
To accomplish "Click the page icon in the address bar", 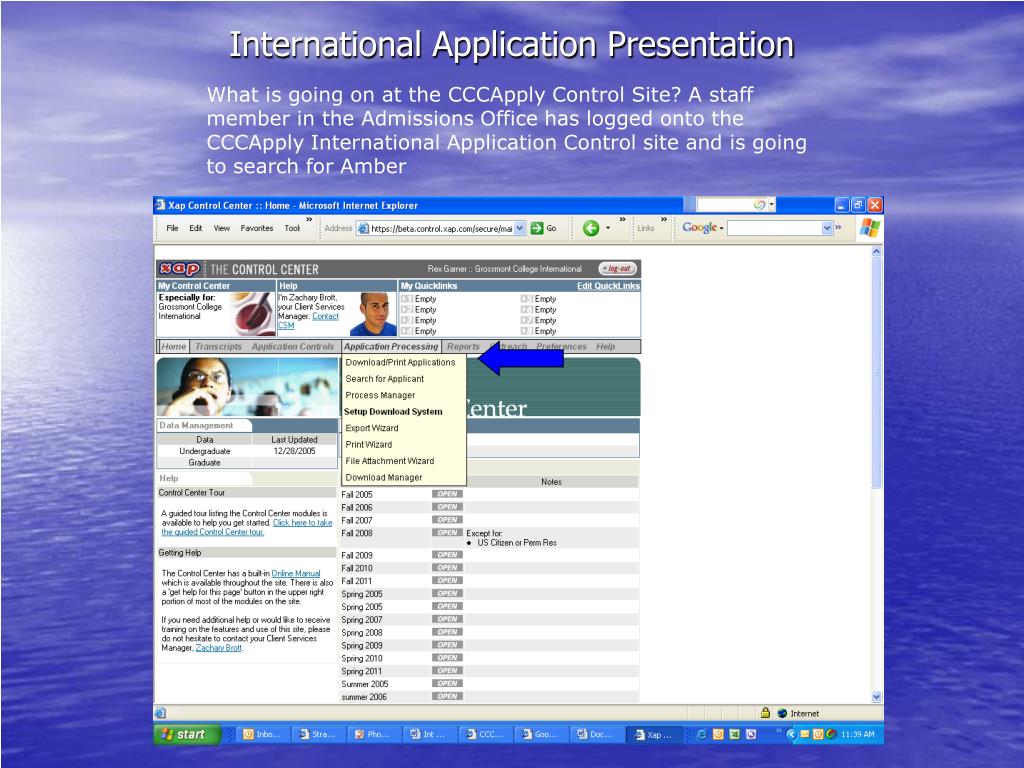I will tap(363, 228).
